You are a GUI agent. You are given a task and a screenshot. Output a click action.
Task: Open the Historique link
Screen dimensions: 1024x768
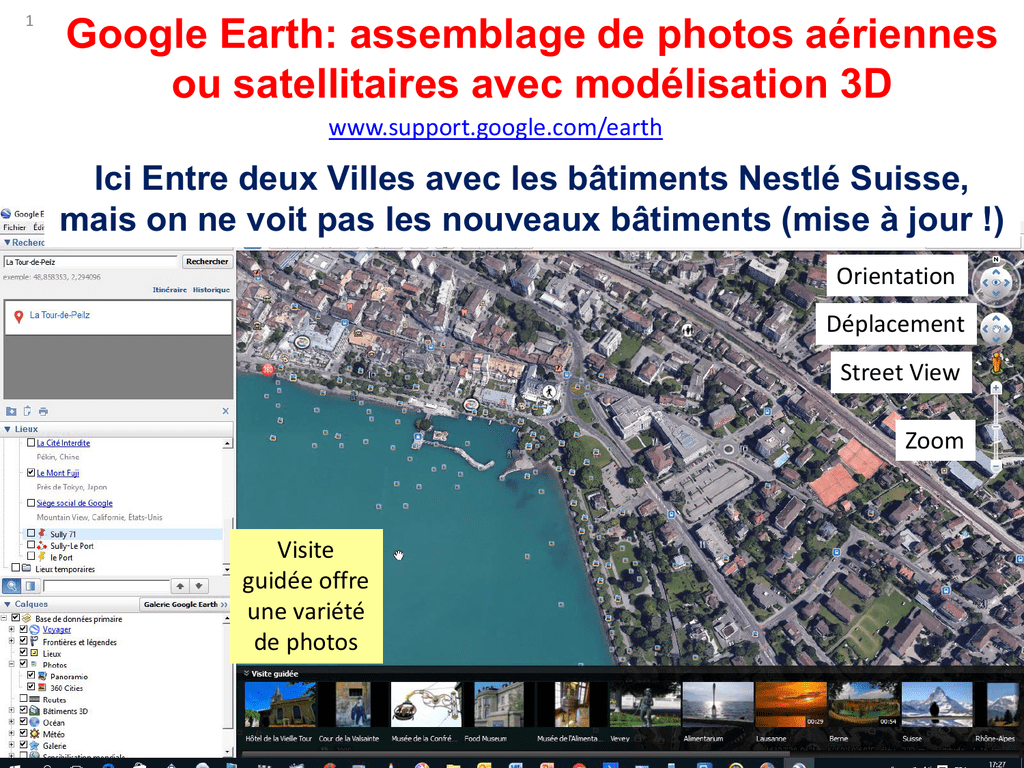(x=211, y=289)
